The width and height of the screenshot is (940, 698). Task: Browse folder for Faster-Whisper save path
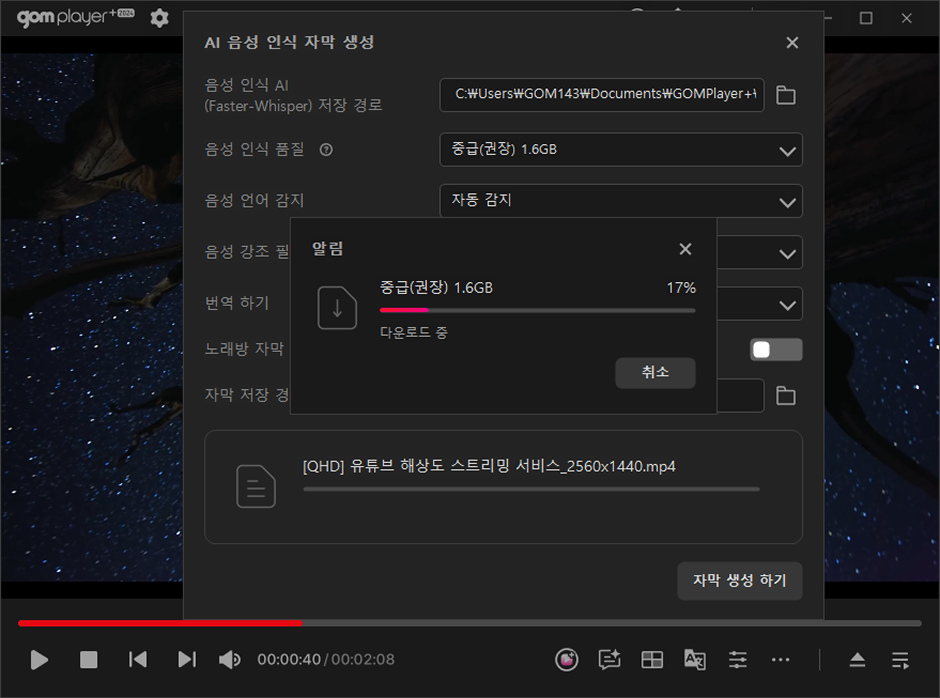pyautogui.click(x=786, y=95)
